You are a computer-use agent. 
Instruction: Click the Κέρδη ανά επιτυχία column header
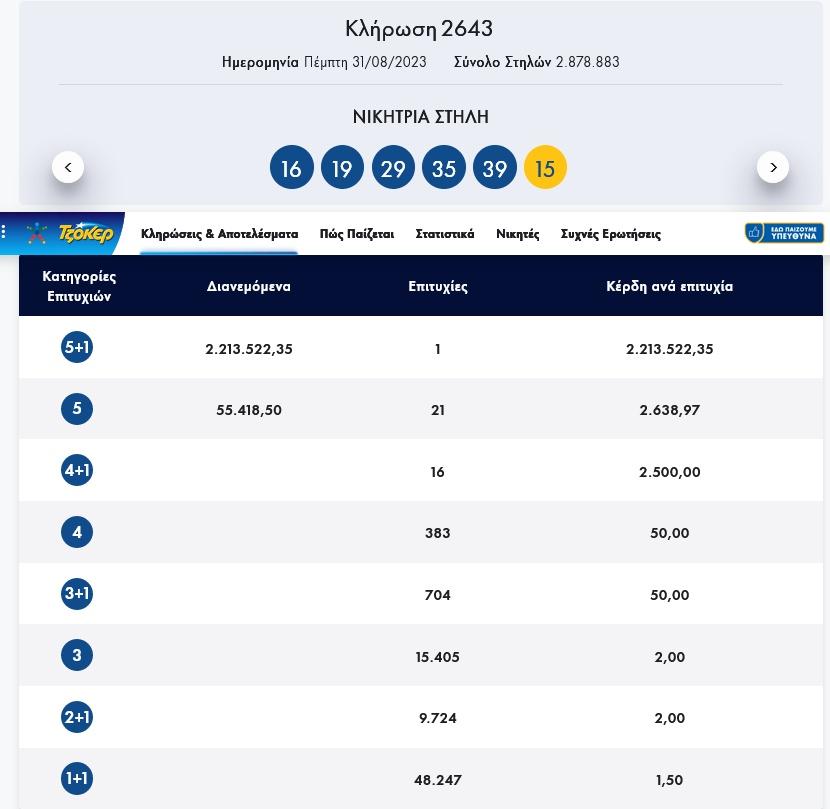click(x=669, y=286)
